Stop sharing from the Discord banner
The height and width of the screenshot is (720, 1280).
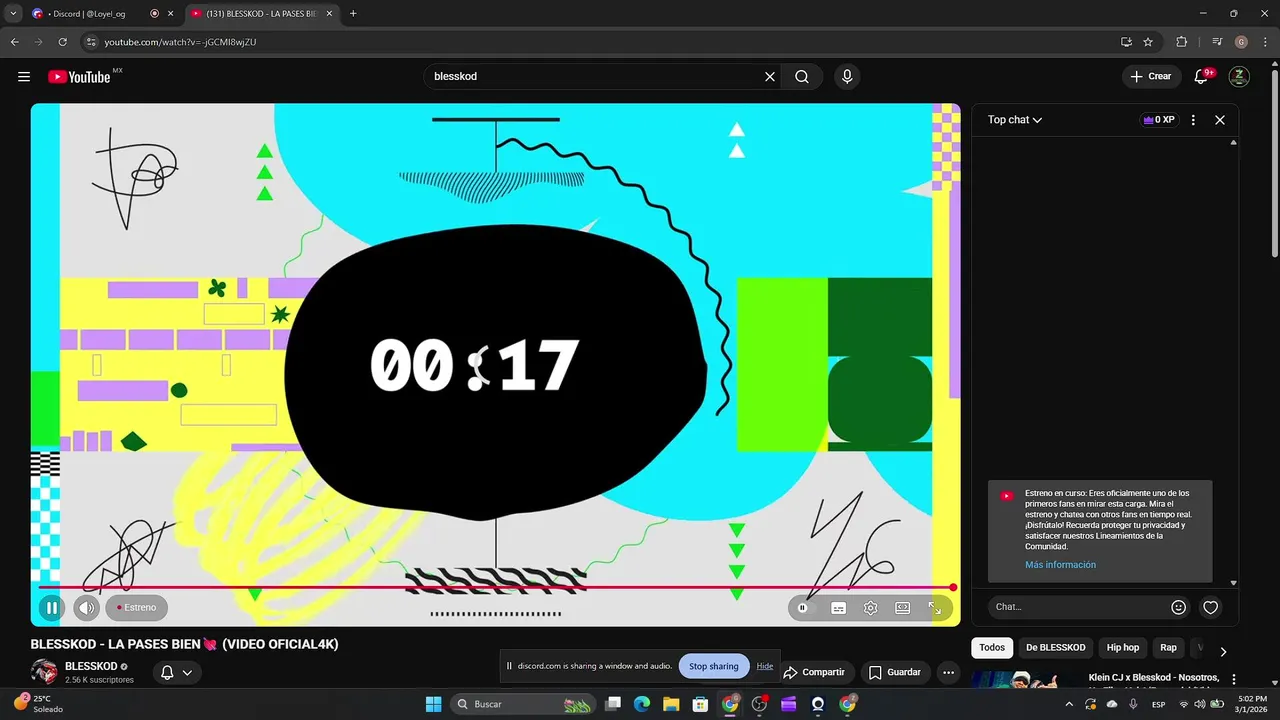(x=714, y=666)
